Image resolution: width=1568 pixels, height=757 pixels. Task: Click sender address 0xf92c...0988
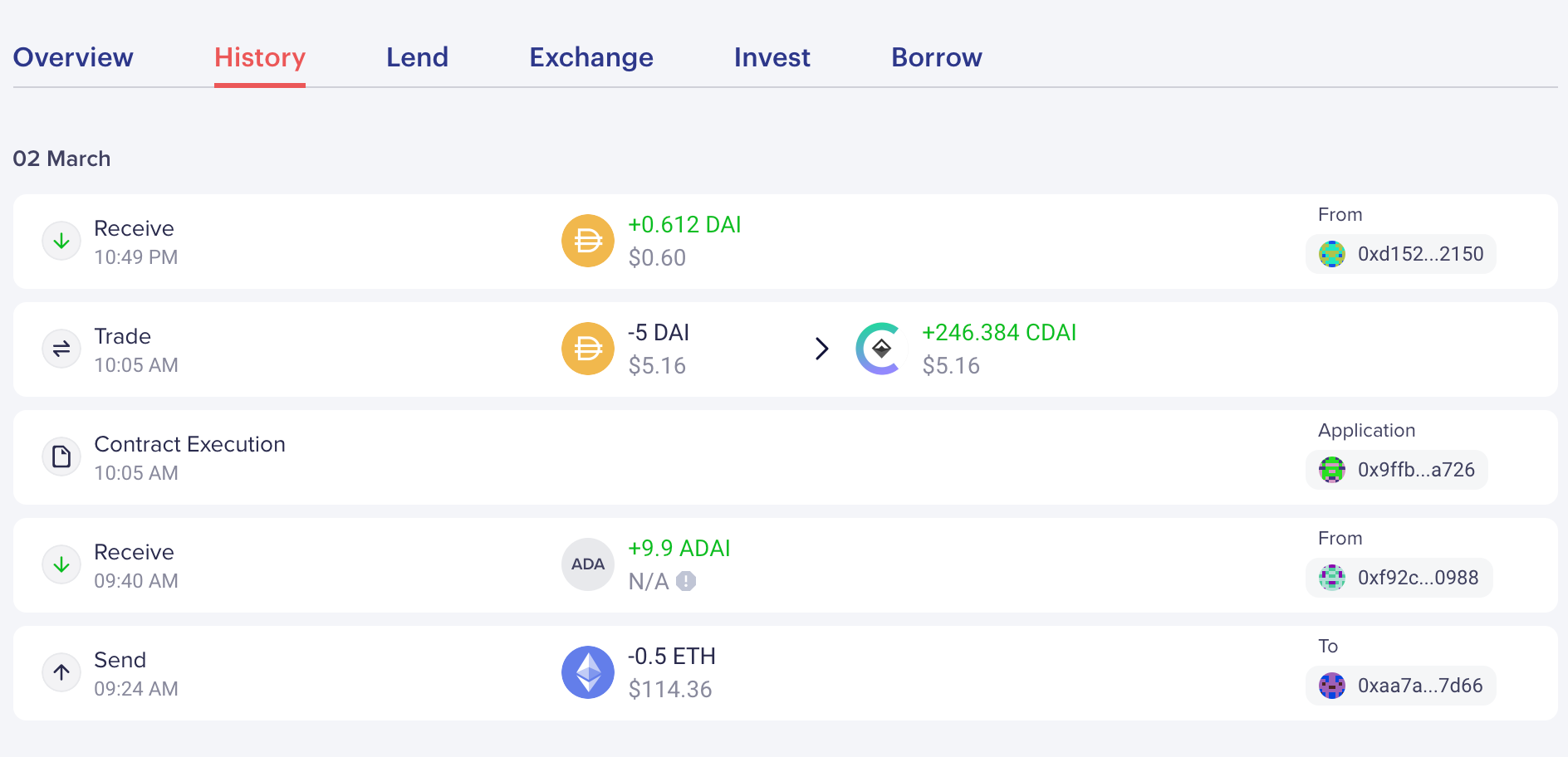(x=1399, y=578)
